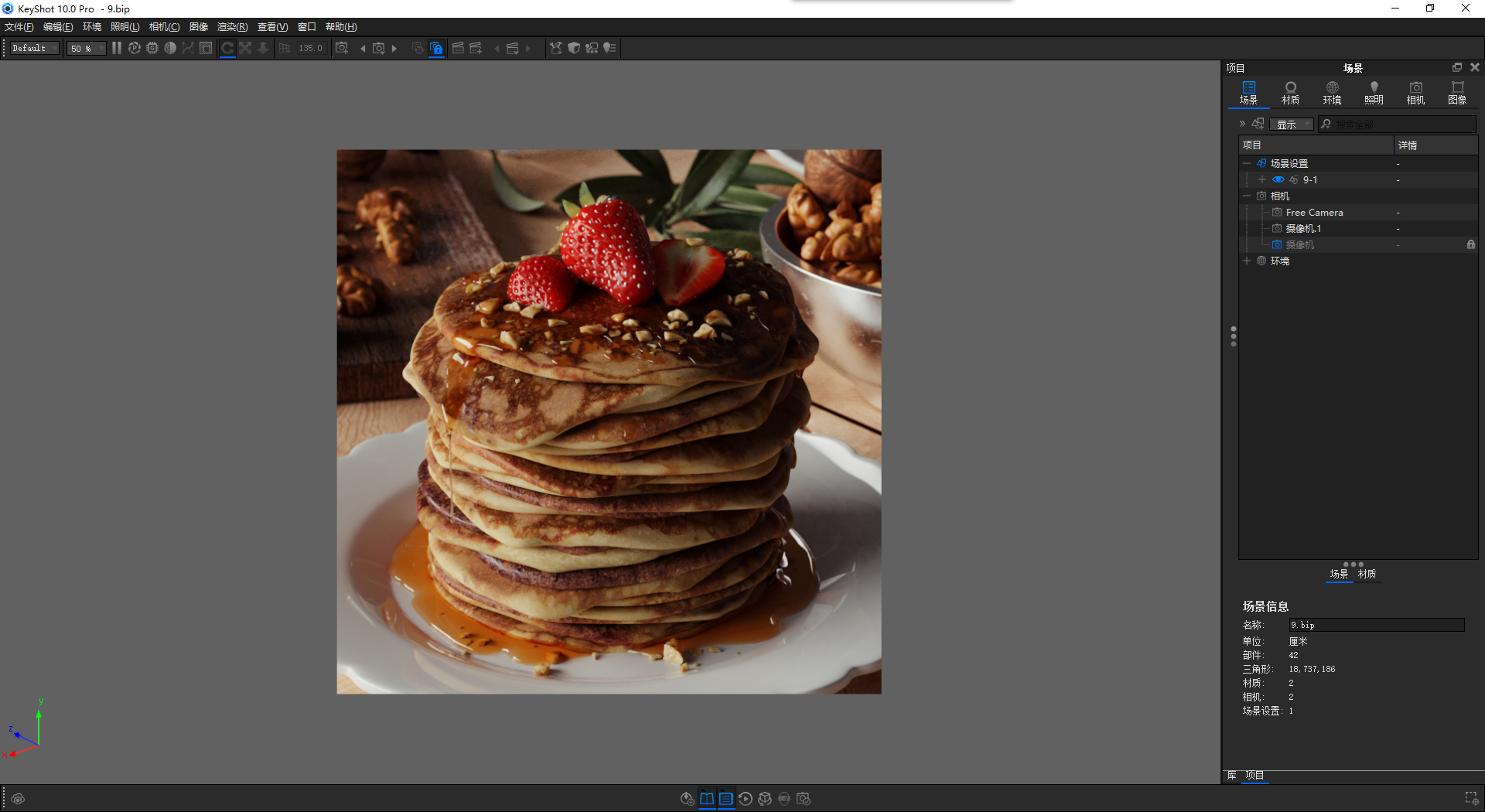Select the CPU render mode icon

(x=152, y=48)
